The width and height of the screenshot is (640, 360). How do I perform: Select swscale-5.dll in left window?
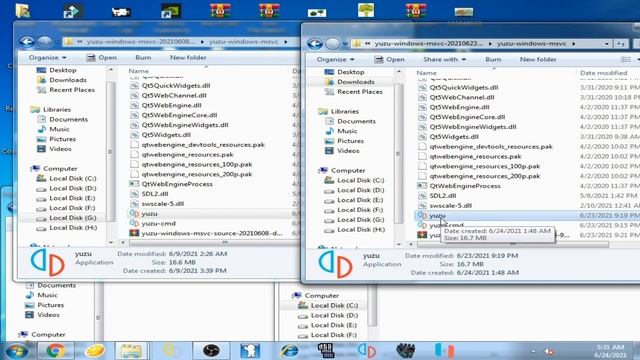pos(162,204)
